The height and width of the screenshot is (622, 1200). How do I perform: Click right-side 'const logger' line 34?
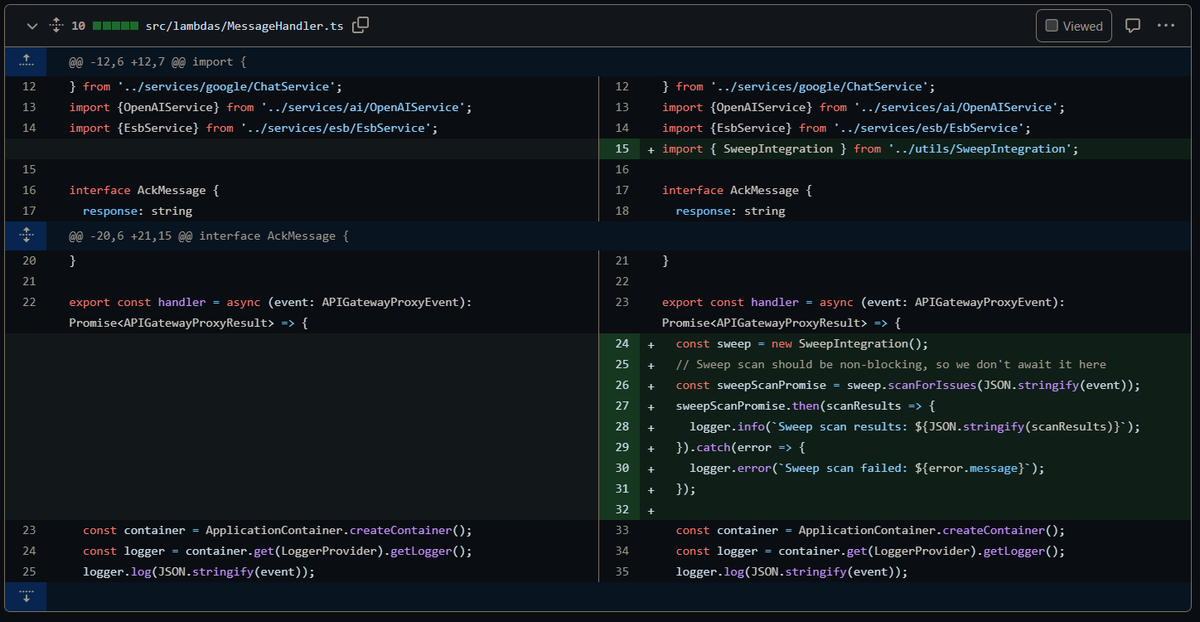tap(870, 551)
